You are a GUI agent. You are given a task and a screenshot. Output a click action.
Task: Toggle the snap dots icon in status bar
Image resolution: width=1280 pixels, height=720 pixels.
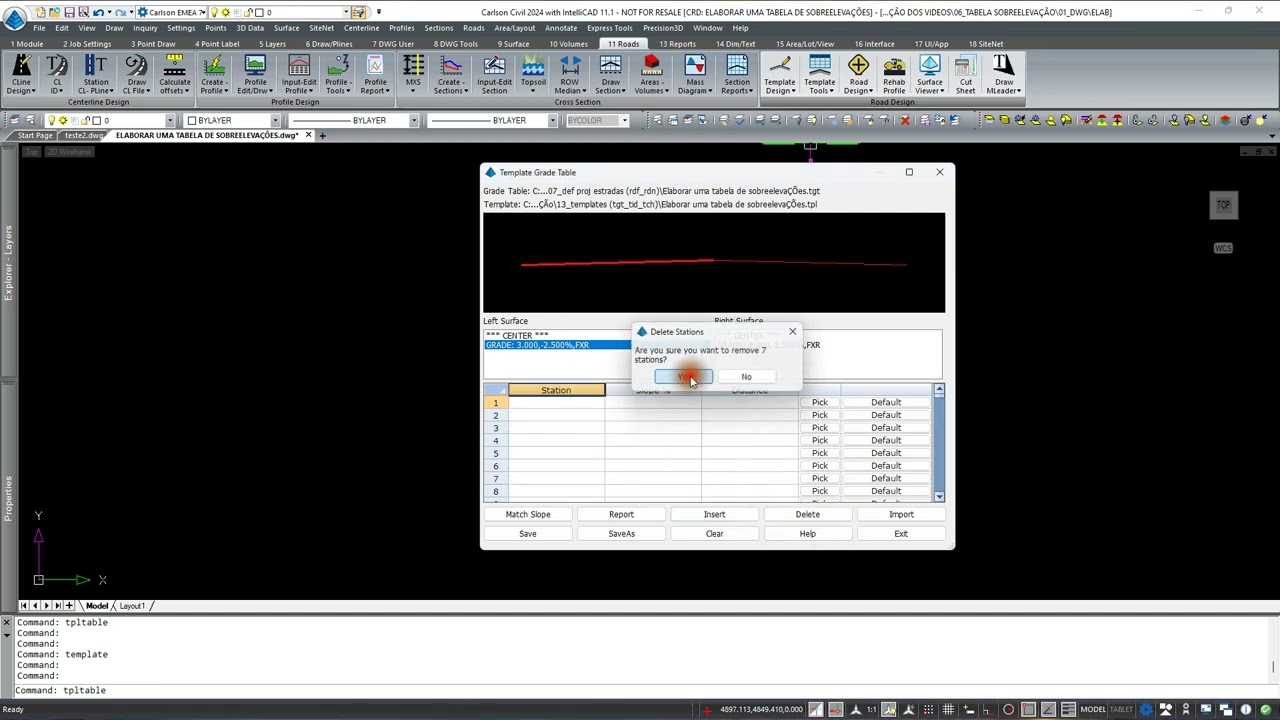click(x=927, y=710)
